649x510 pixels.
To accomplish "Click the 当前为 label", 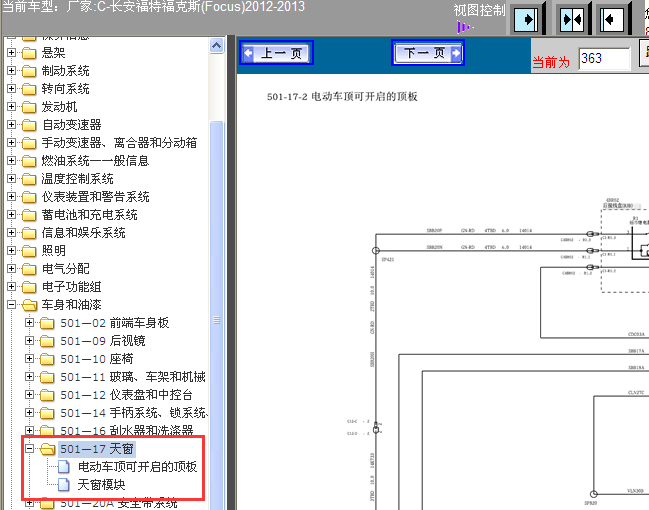I will pos(551,62).
